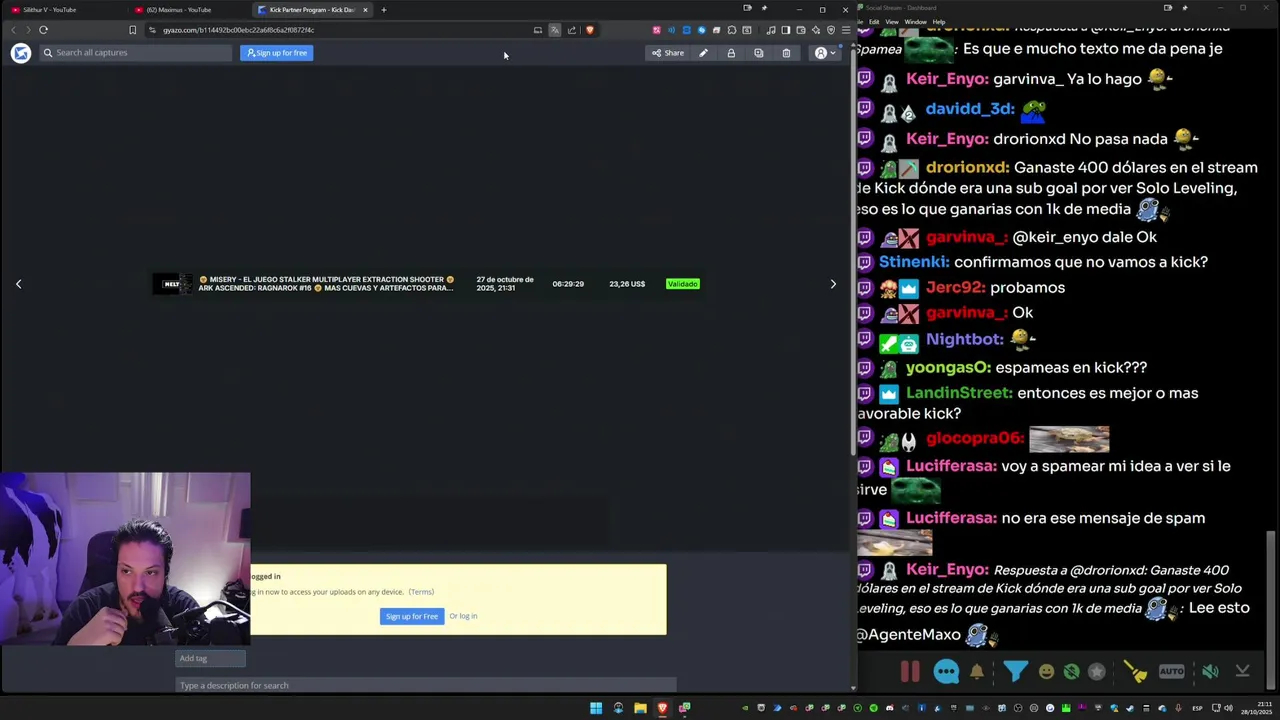1280x720 pixels.
Task: Click the webcam overlay thumbnail
Action: click(125, 559)
